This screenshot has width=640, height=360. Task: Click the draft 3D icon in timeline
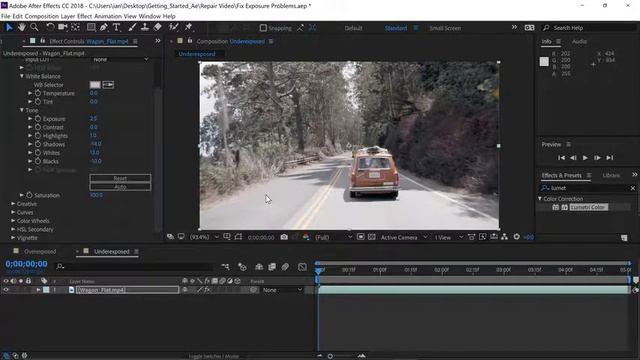pos(242,267)
